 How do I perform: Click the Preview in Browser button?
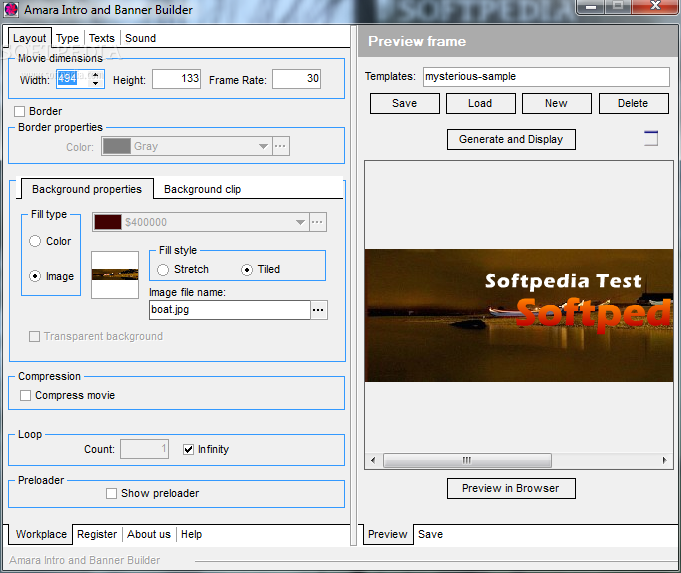pyautogui.click(x=511, y=488)
